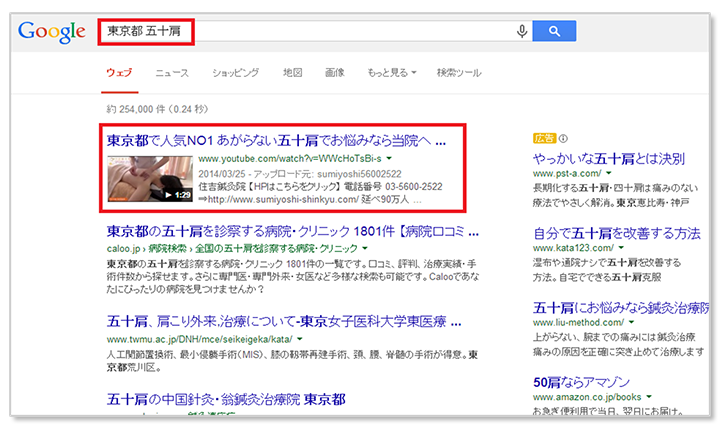Open 五十肩、肩こり外来,治療について result
This screenshot has width=720, height=430.
click(x=284, y=321)
